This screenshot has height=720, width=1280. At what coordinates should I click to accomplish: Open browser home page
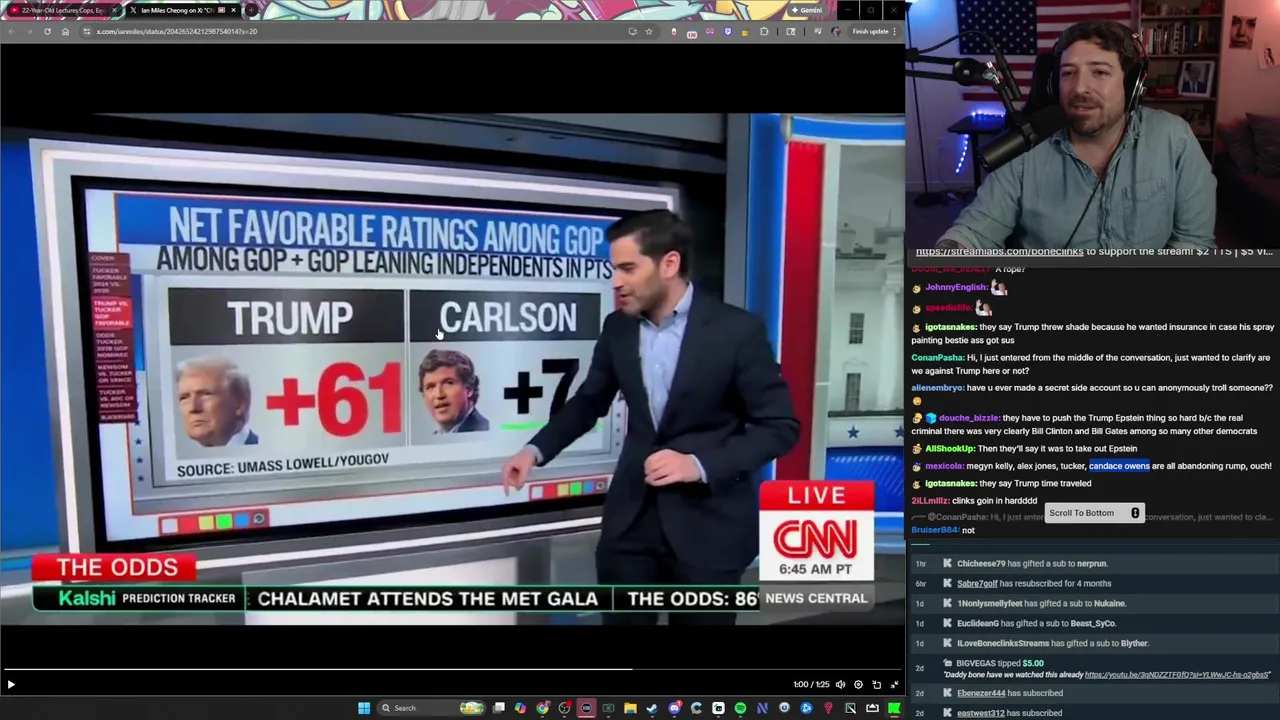pyautogui.click(x=65, y=31)
